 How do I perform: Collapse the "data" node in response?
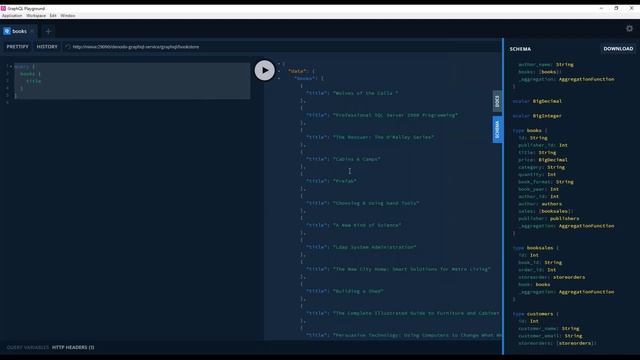click(x=279, y=71)
